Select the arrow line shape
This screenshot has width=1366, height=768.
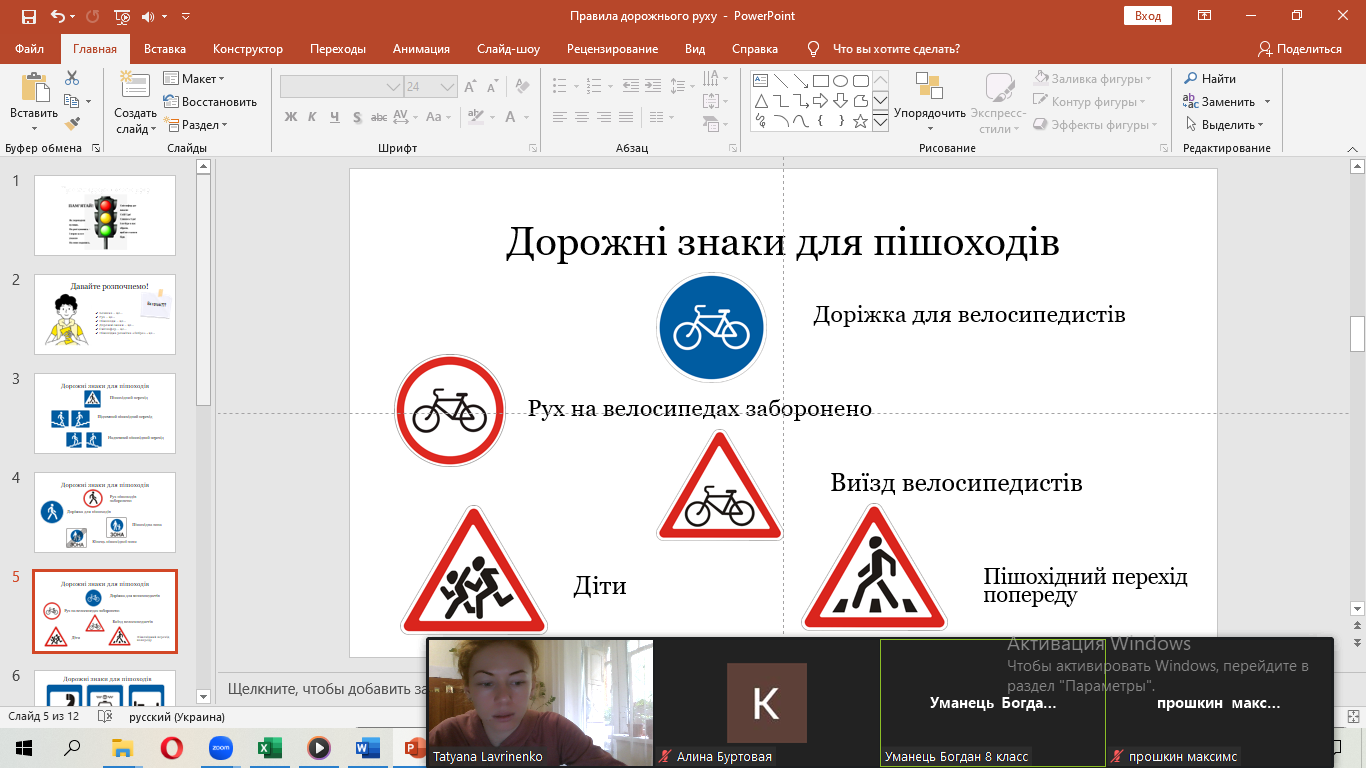tap(800, 80)
